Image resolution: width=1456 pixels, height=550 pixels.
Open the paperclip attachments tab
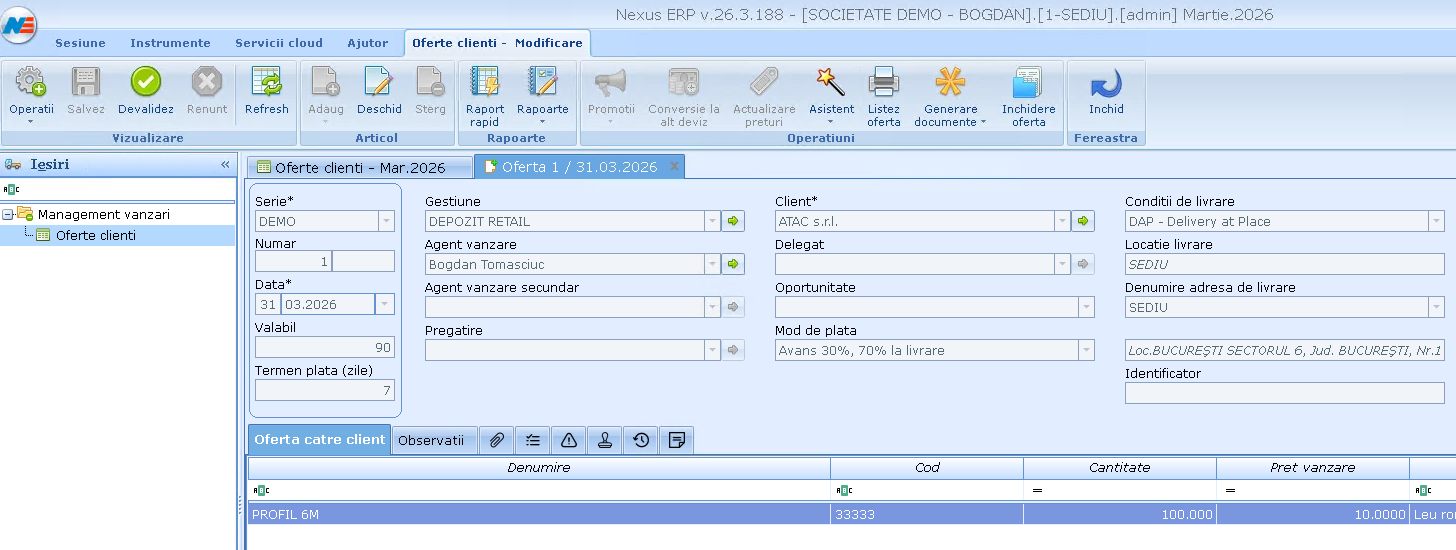(x=497, y=440)
